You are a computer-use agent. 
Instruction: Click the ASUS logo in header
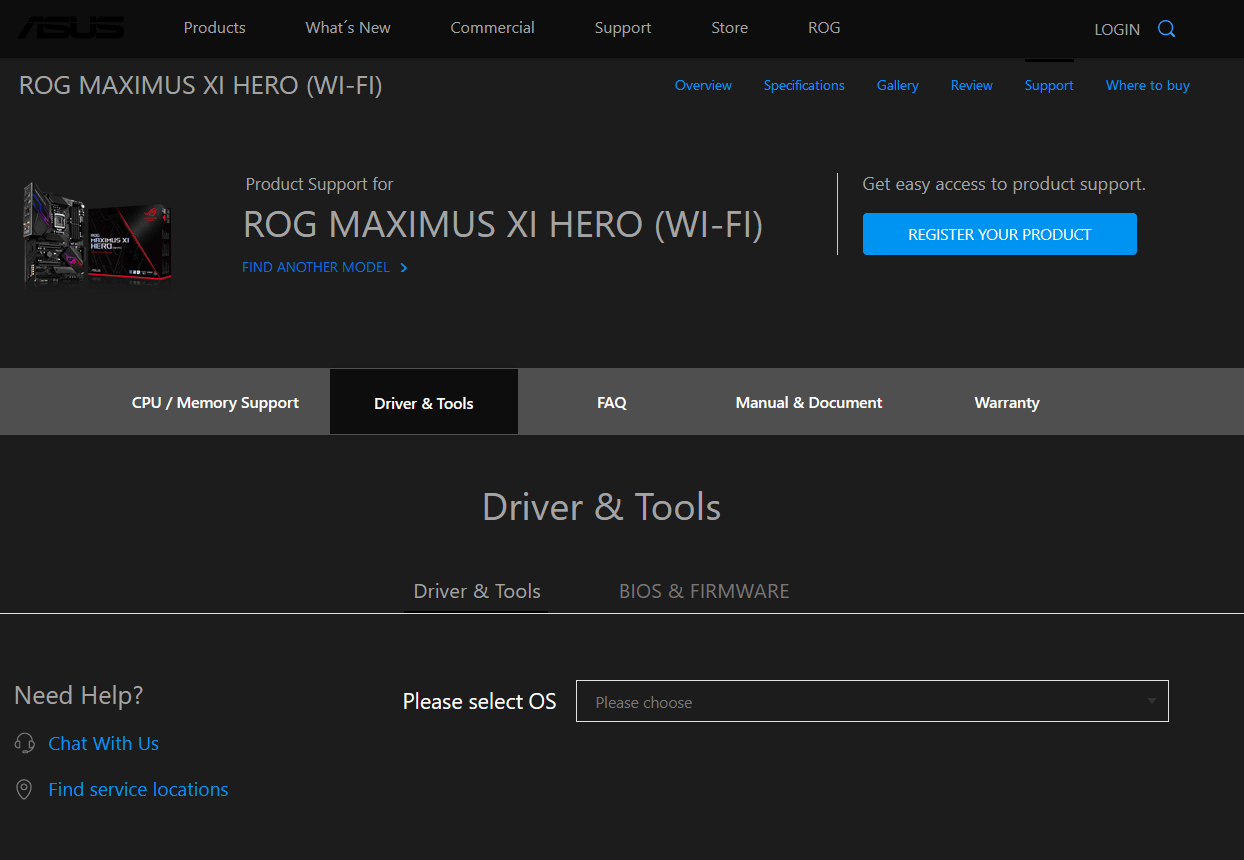pos(70,27)
